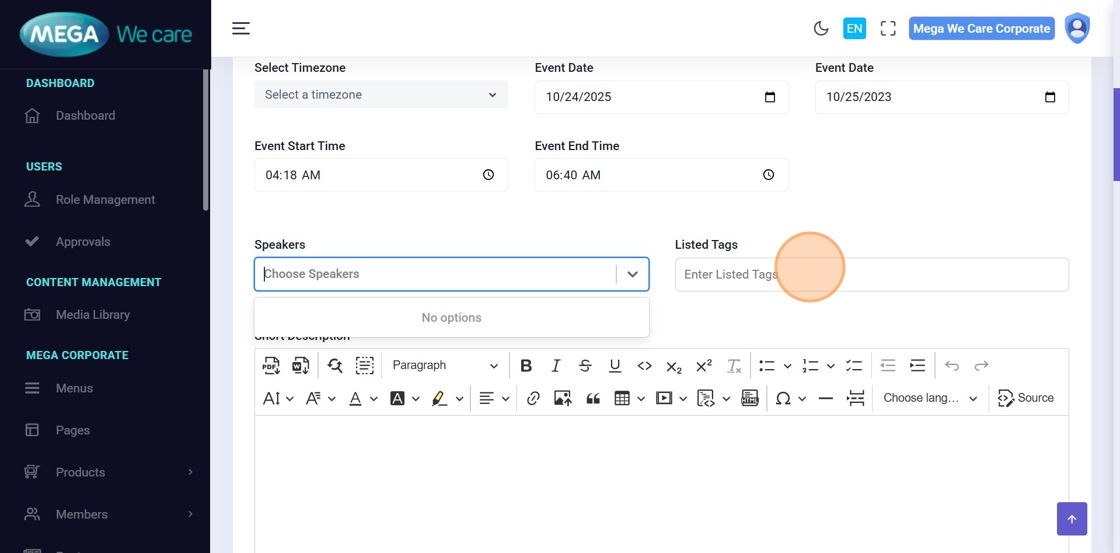The image size is (1120, 553).
Task: Click the Source button in editor
Action: (1026, 398)
